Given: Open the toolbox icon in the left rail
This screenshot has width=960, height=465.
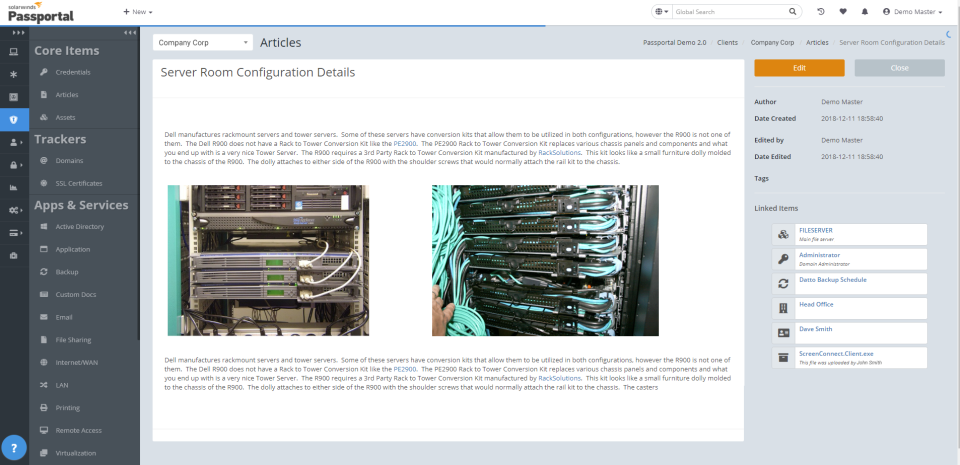Looking at the screenshot, I should point(13,256).
